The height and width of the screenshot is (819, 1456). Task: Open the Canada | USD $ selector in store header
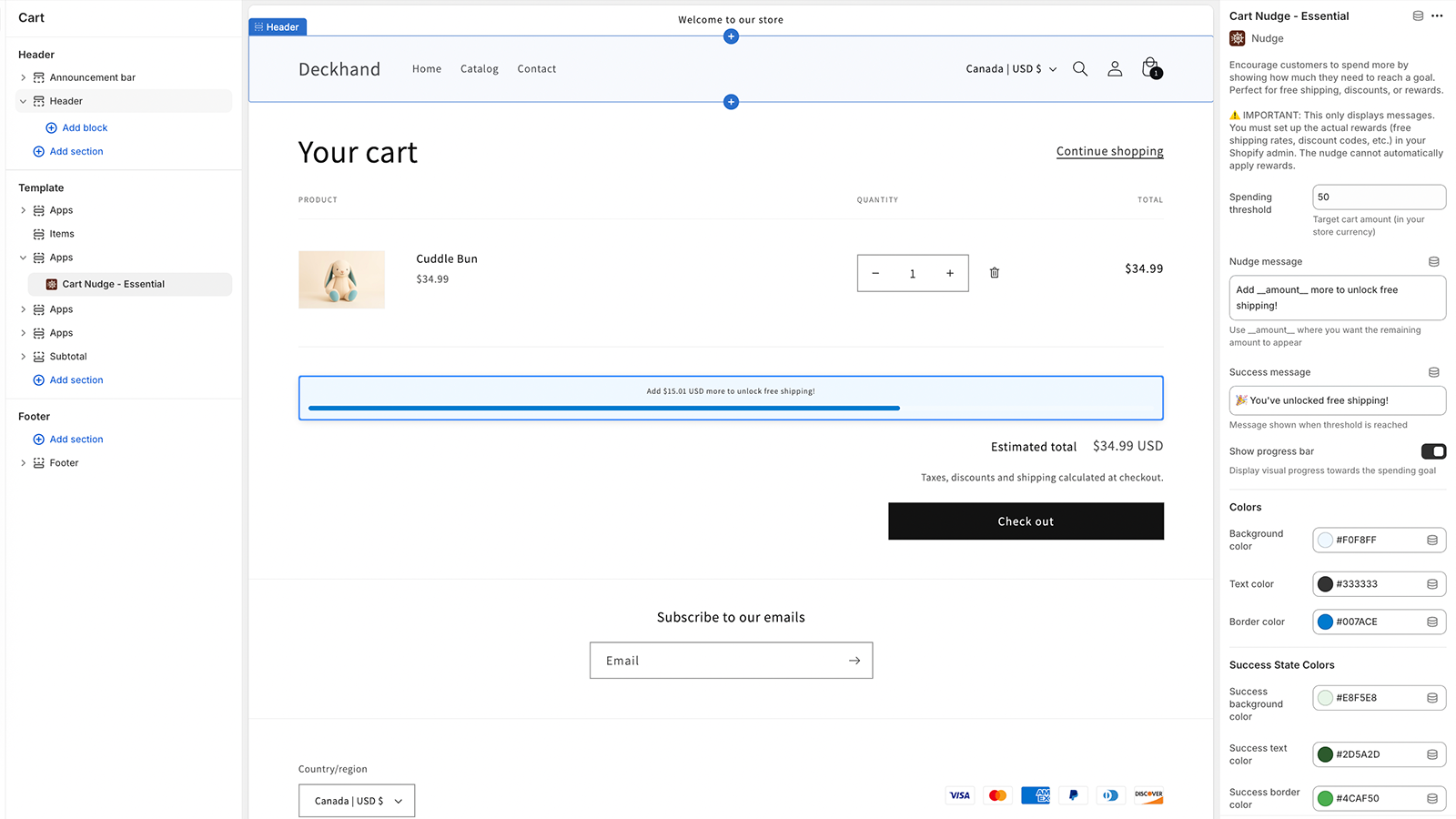[1011, 69]
